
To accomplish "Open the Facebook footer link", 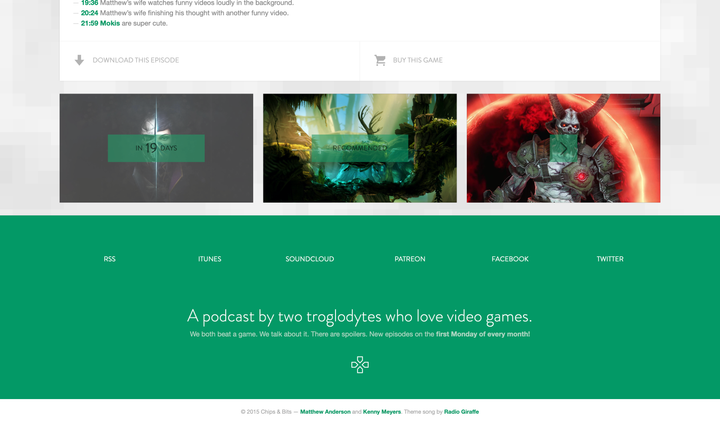I will pyautogui.click(x=510, y=259).
